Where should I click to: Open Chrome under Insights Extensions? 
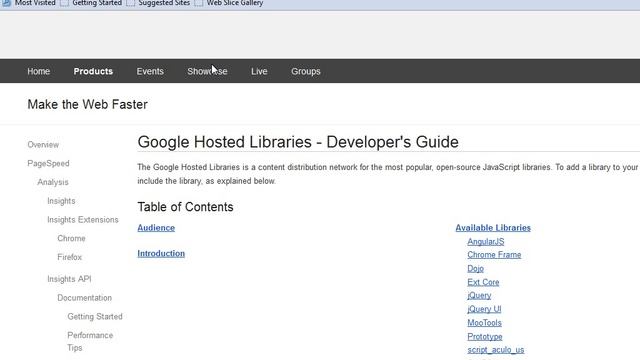click(x=71, y=238)
